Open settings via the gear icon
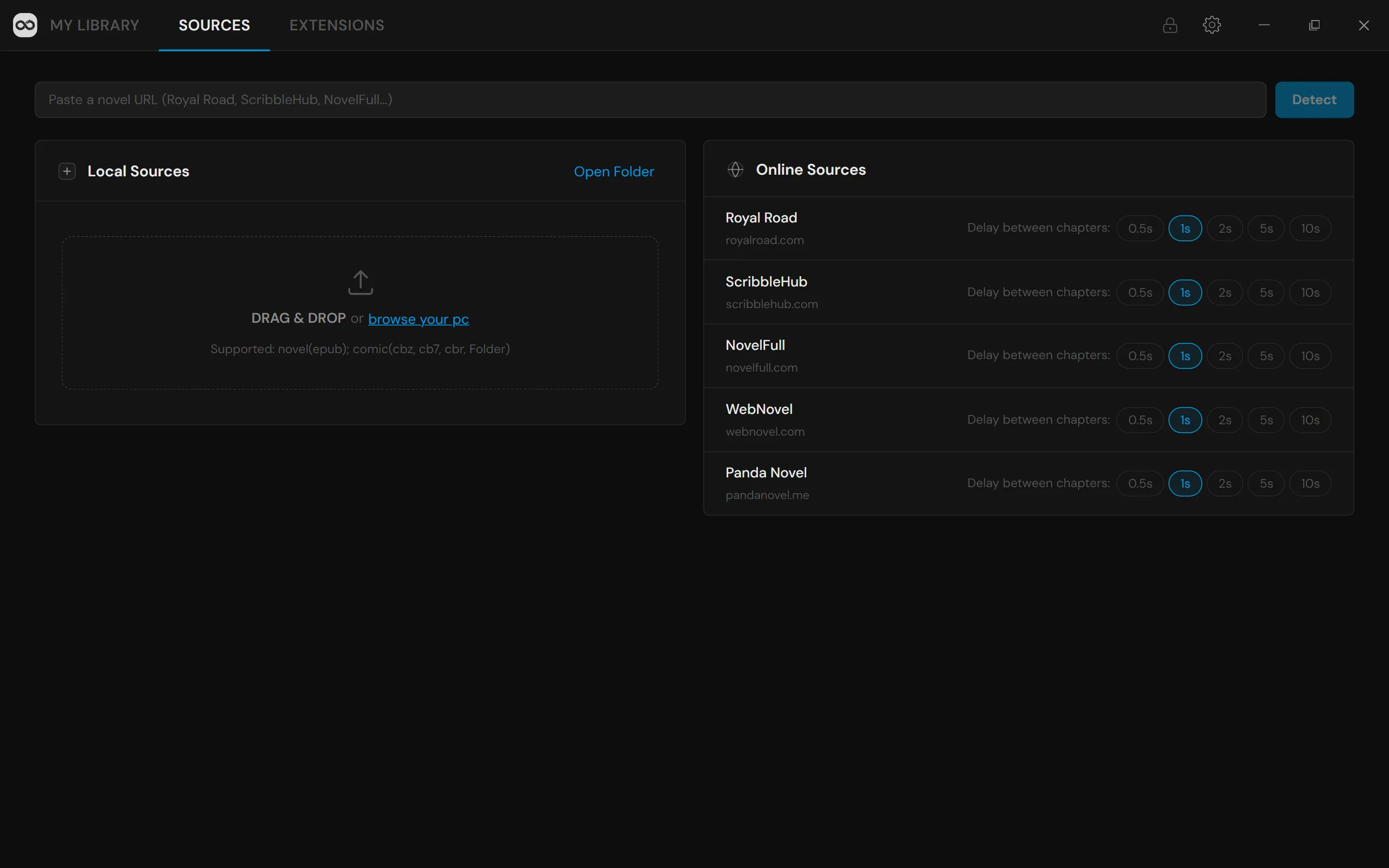Viewport: 1389px width, 868px height. coord(1212,25)
